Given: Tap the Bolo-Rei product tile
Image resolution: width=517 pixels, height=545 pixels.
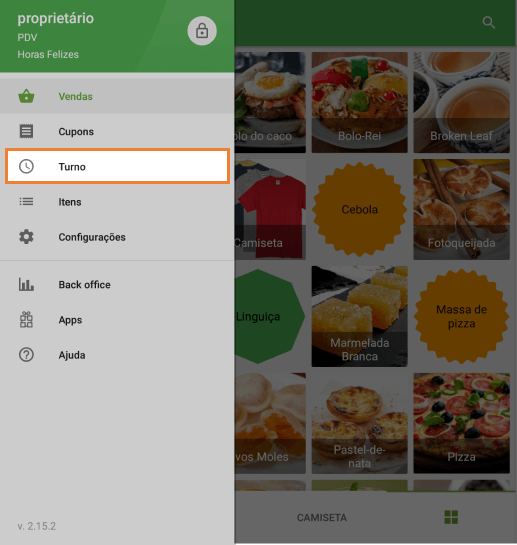Looking at the screenshot, I should [x=360, y=103].
